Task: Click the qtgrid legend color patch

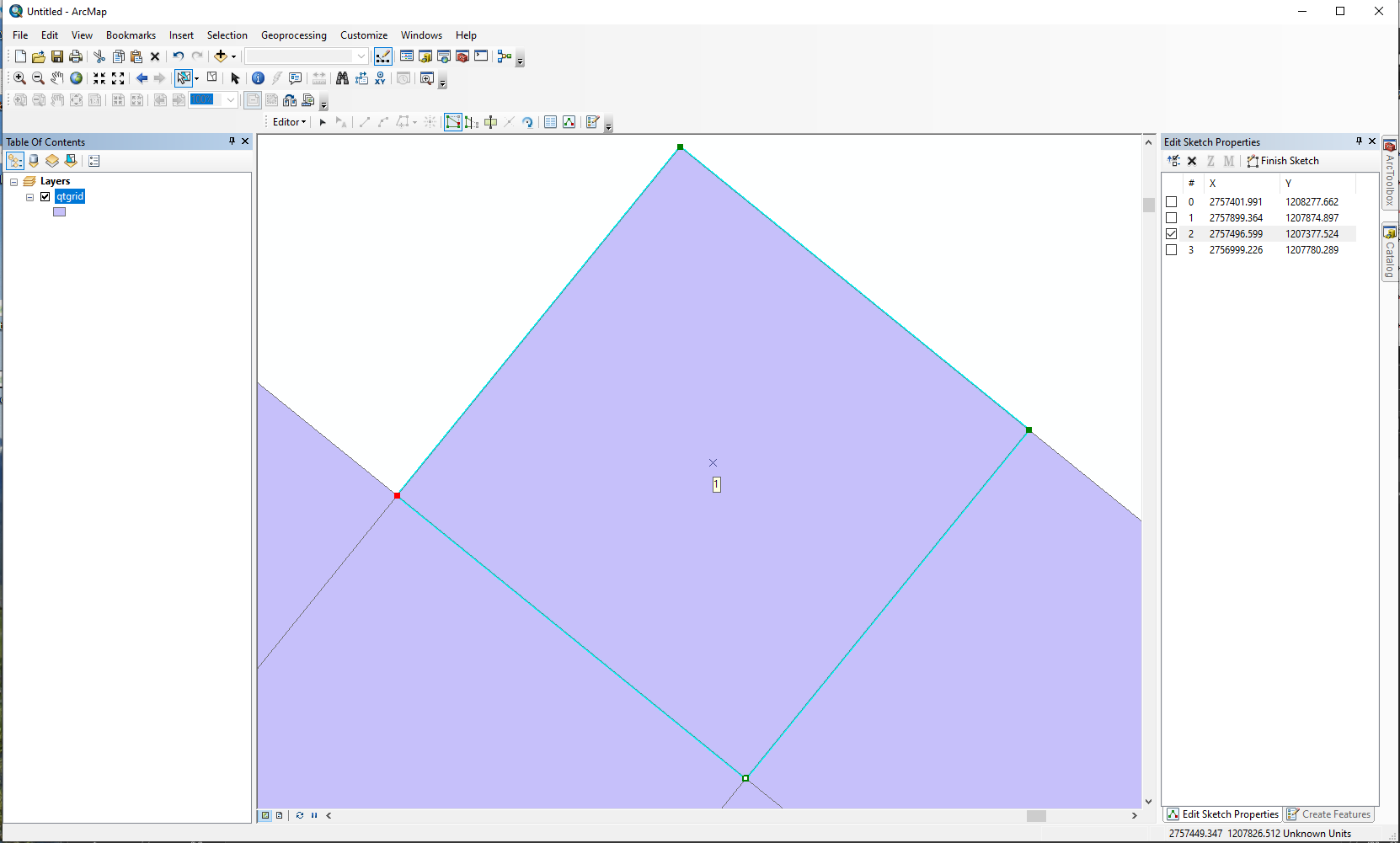Action: click(x=59, y=211)
